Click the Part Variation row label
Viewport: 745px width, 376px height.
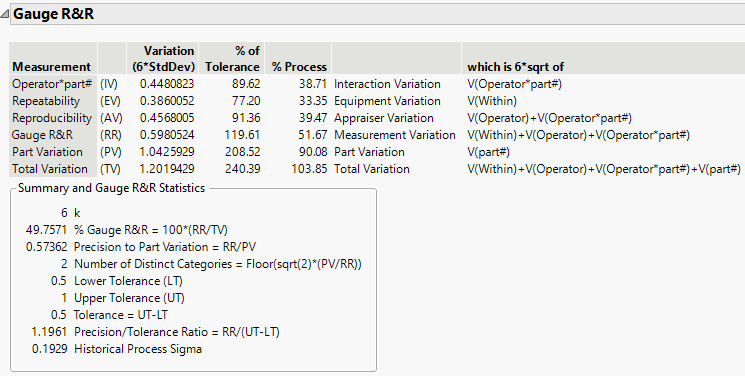[x=47, y=152]
